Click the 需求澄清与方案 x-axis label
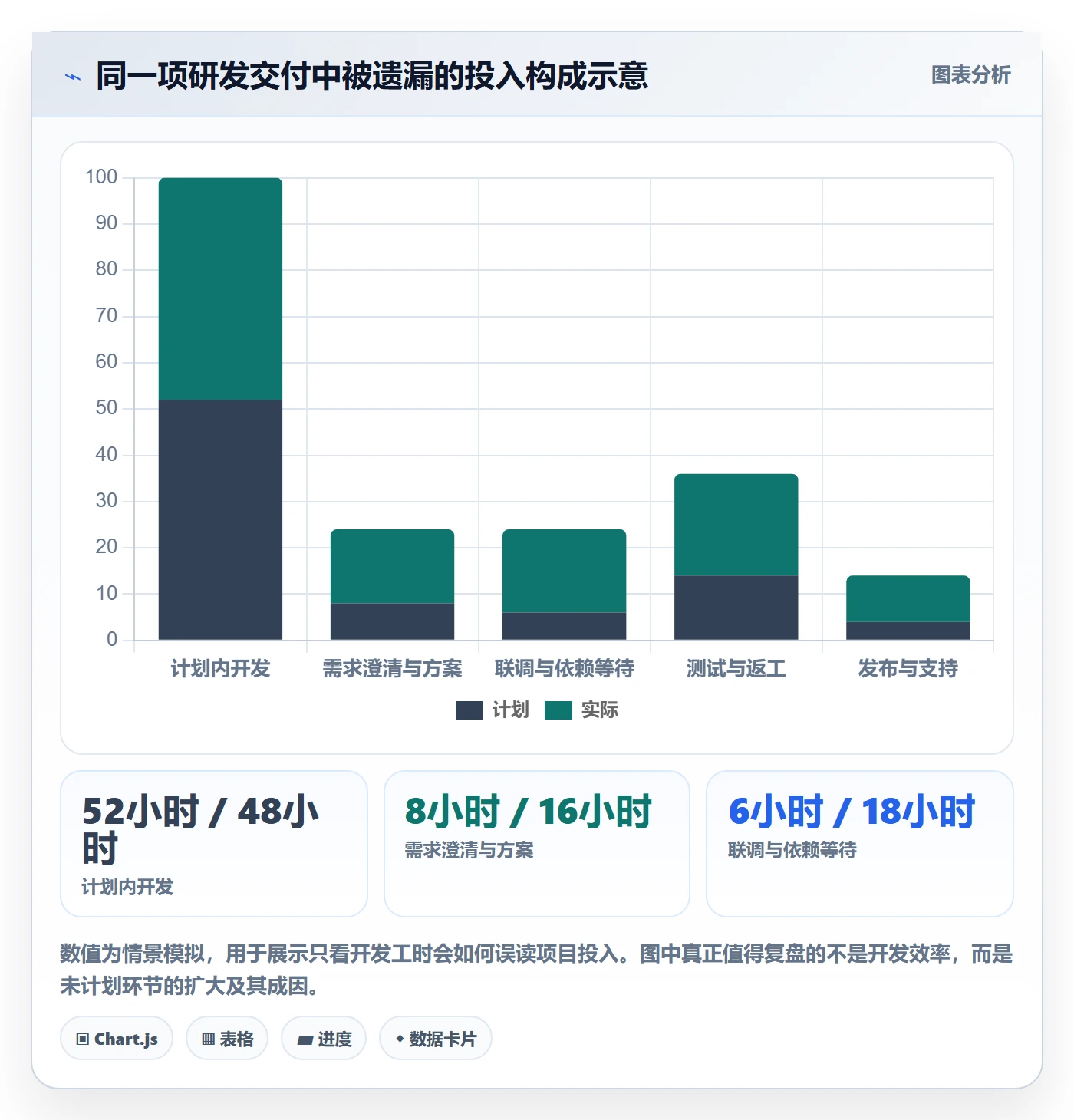Screen dimensions: 1074x1120 (x=393, y=669)
